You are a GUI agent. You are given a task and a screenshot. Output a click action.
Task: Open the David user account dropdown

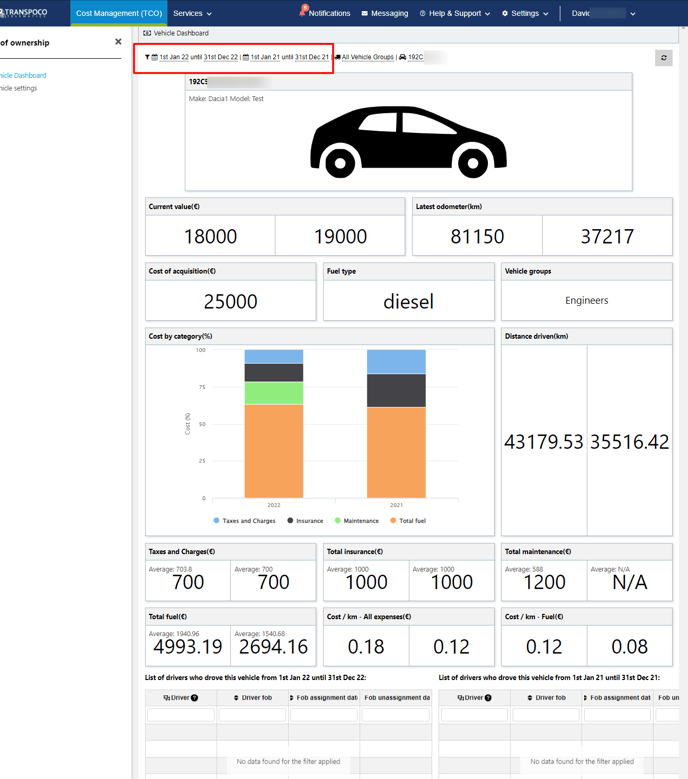(603, 13)
